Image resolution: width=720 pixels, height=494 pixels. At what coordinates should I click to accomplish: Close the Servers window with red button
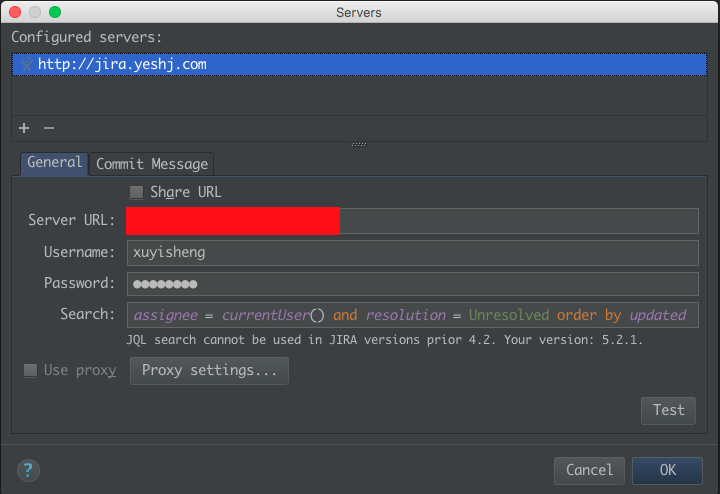tap(15, 12)
